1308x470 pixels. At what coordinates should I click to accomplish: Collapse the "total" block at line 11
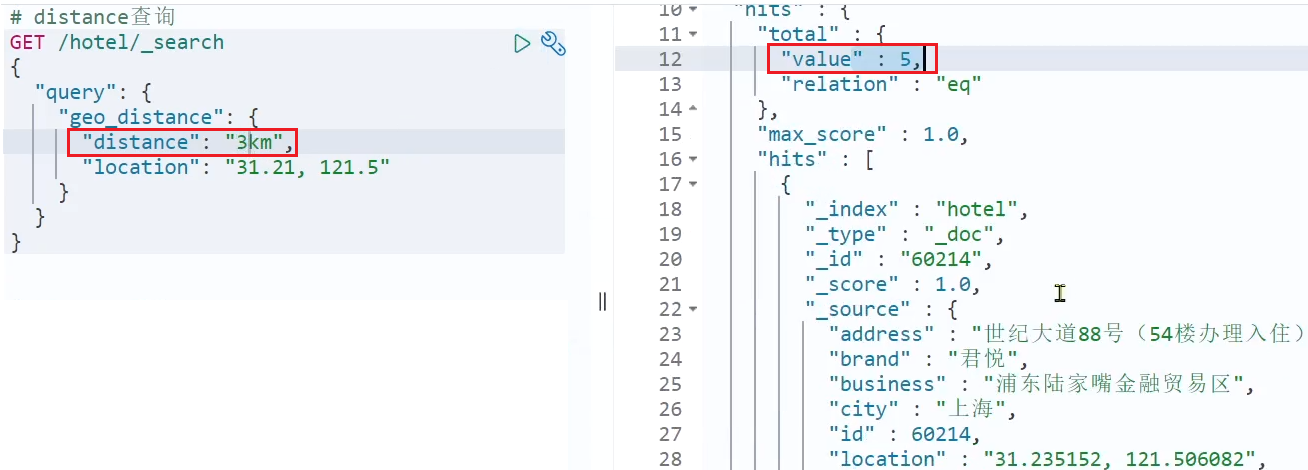coord(694,35)
